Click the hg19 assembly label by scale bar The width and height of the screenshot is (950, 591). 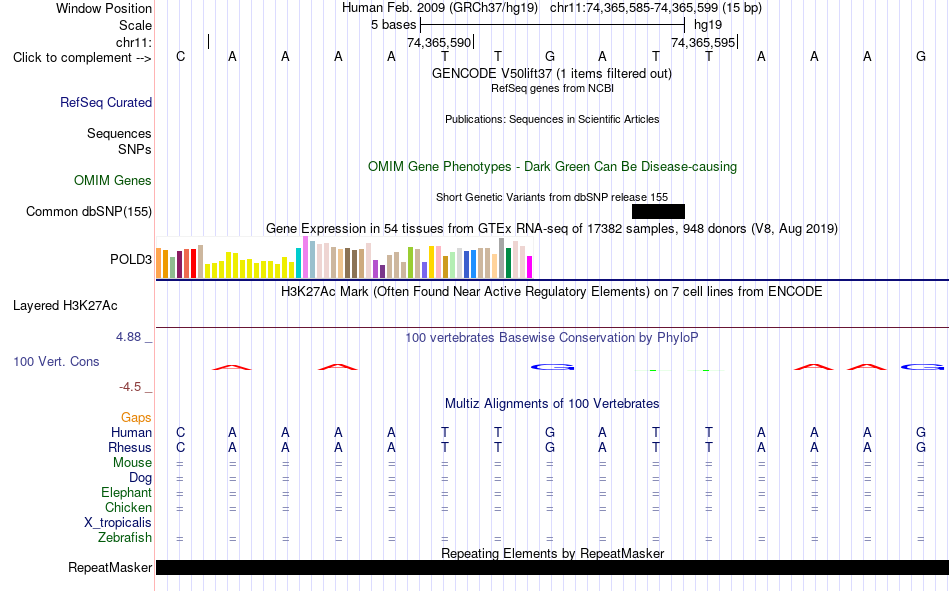[708, 25]
